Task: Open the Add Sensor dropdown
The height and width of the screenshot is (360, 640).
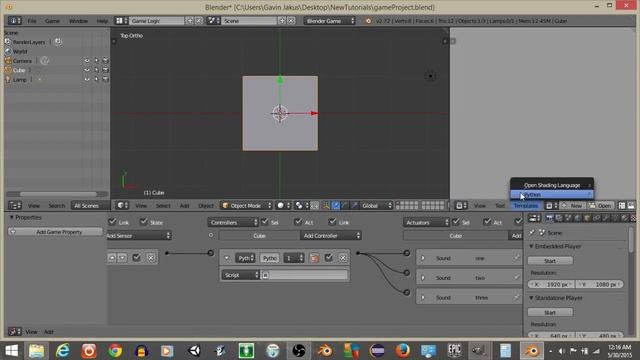Action: point(139,236)
